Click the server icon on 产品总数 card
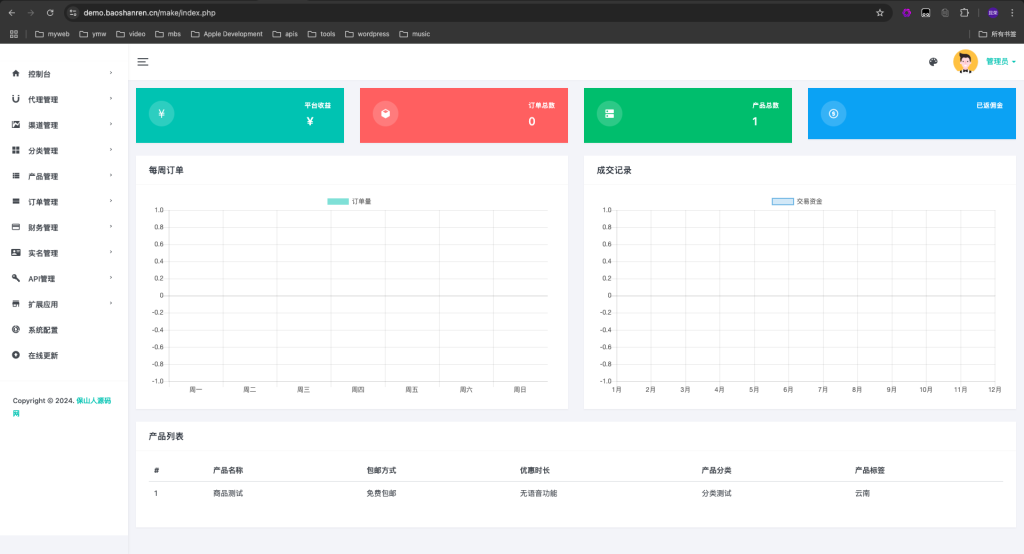This screenshot has height=554, width=1024. (609, 114)
